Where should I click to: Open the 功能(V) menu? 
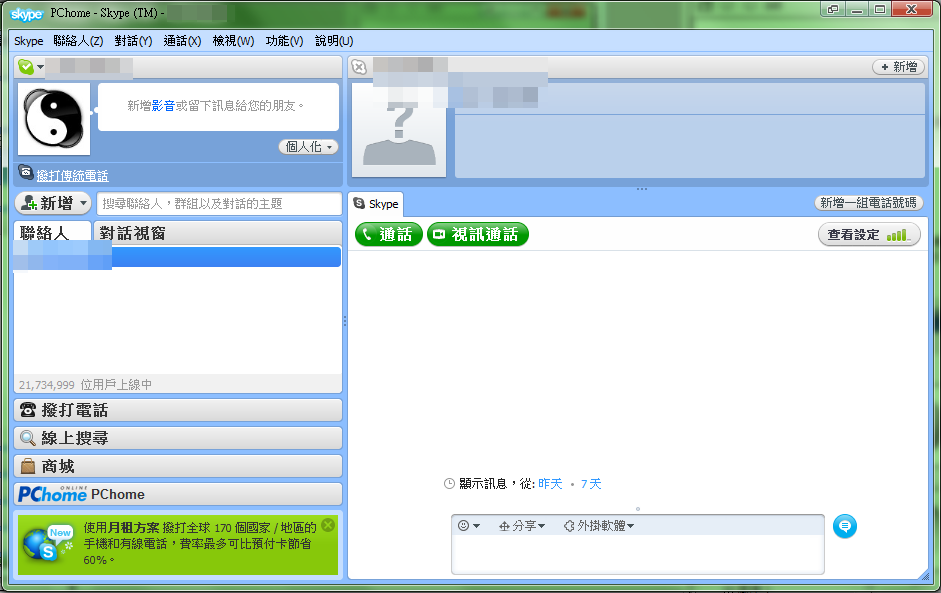click(x=284, y=41)
